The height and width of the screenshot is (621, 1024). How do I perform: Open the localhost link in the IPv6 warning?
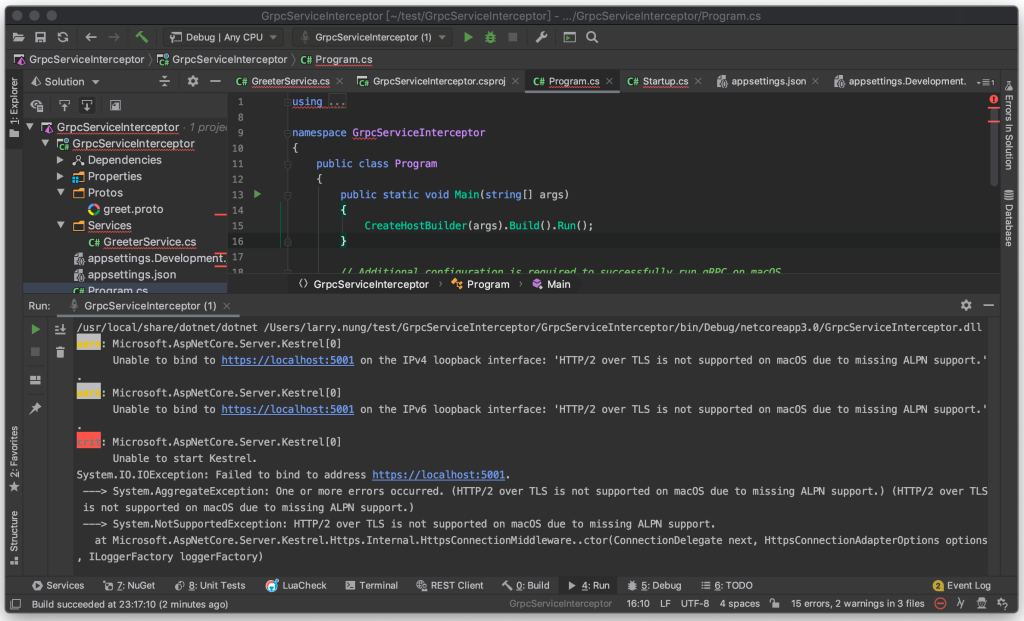click(x=287, y=409)
